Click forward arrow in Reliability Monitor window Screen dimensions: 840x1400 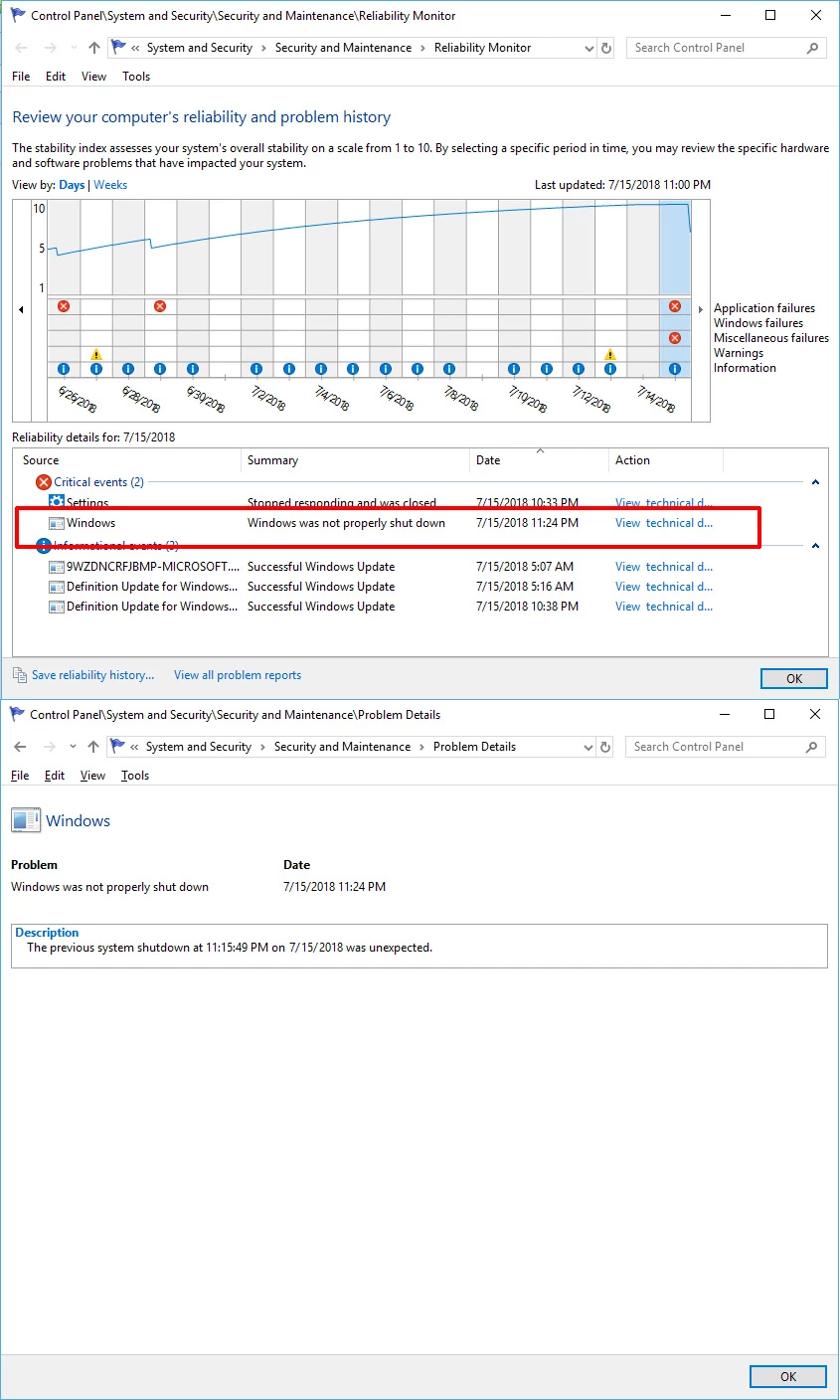click(x=49, y=48)
